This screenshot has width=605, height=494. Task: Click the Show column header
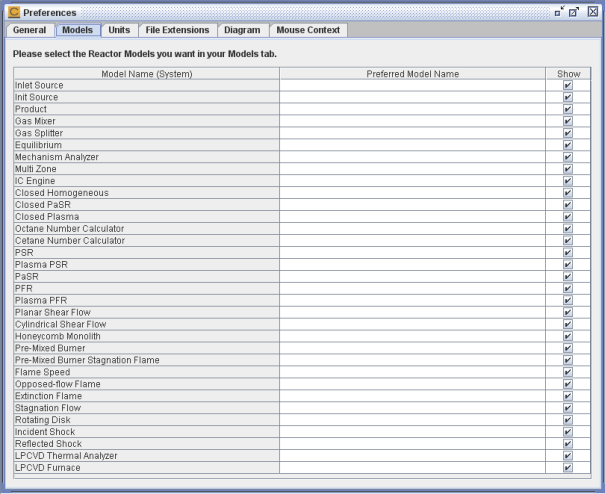[x=568, y=74]
